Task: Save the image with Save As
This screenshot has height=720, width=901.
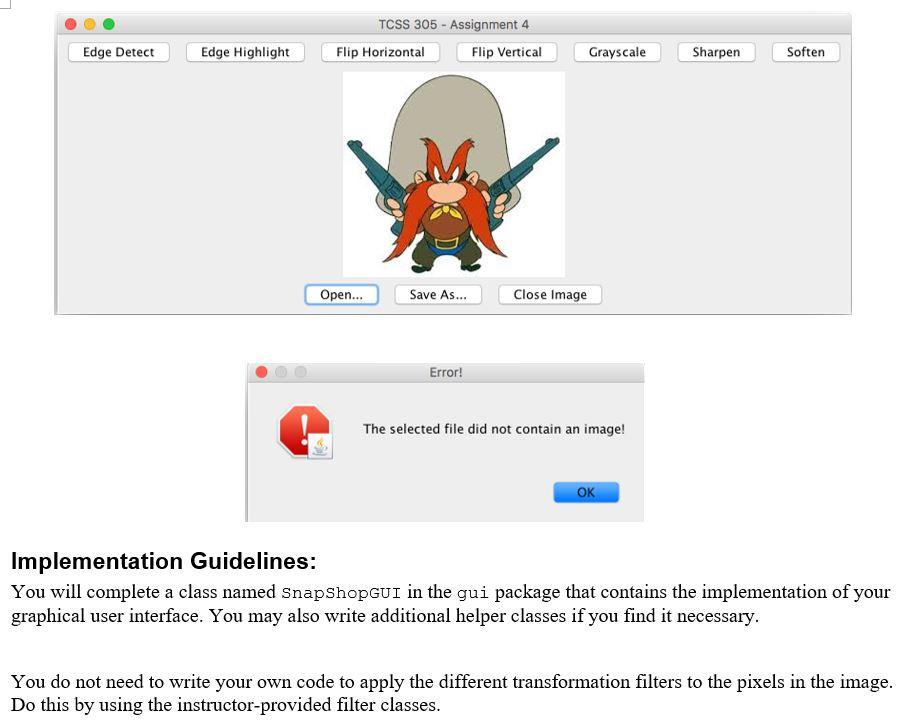Action: [438, 294]
